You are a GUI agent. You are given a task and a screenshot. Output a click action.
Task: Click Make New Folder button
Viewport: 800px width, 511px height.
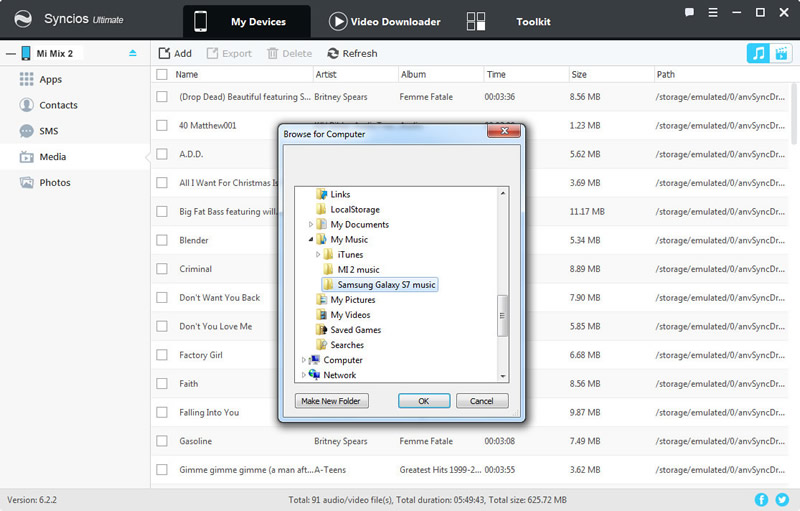coord(331,401)
